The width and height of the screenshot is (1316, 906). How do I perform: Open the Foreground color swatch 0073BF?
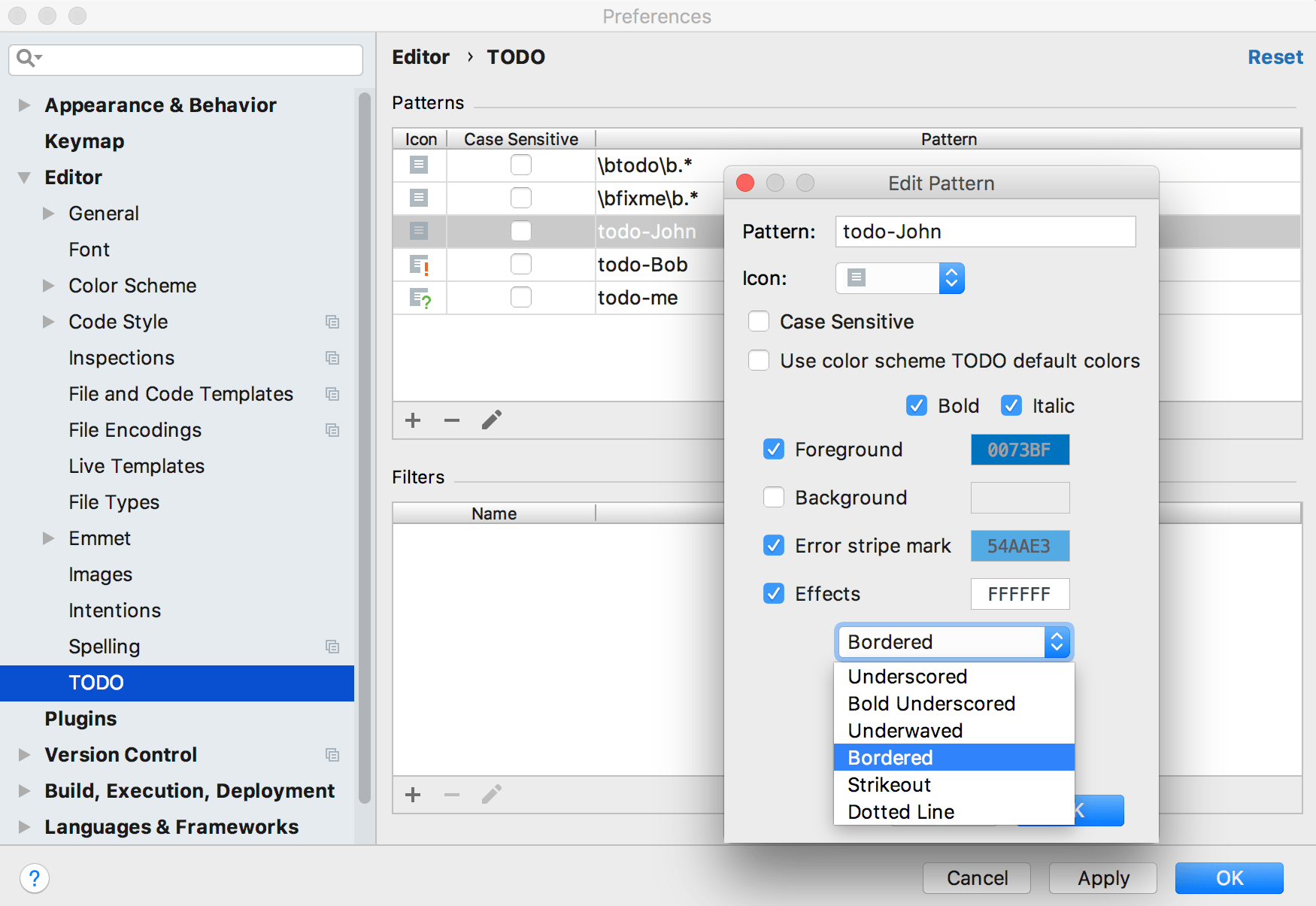(1019, 450)
